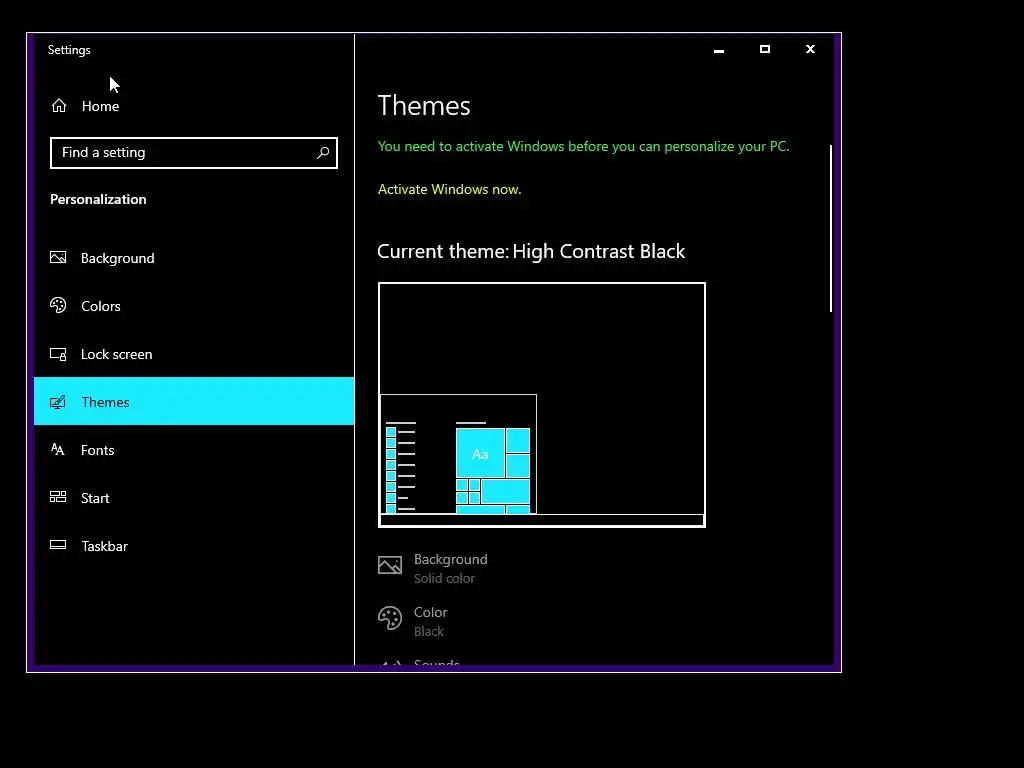Click Current theme: High Contrast Black text
Viewport: 1024px width, 768px height.
pyautogui.click(x=531, y=251)
